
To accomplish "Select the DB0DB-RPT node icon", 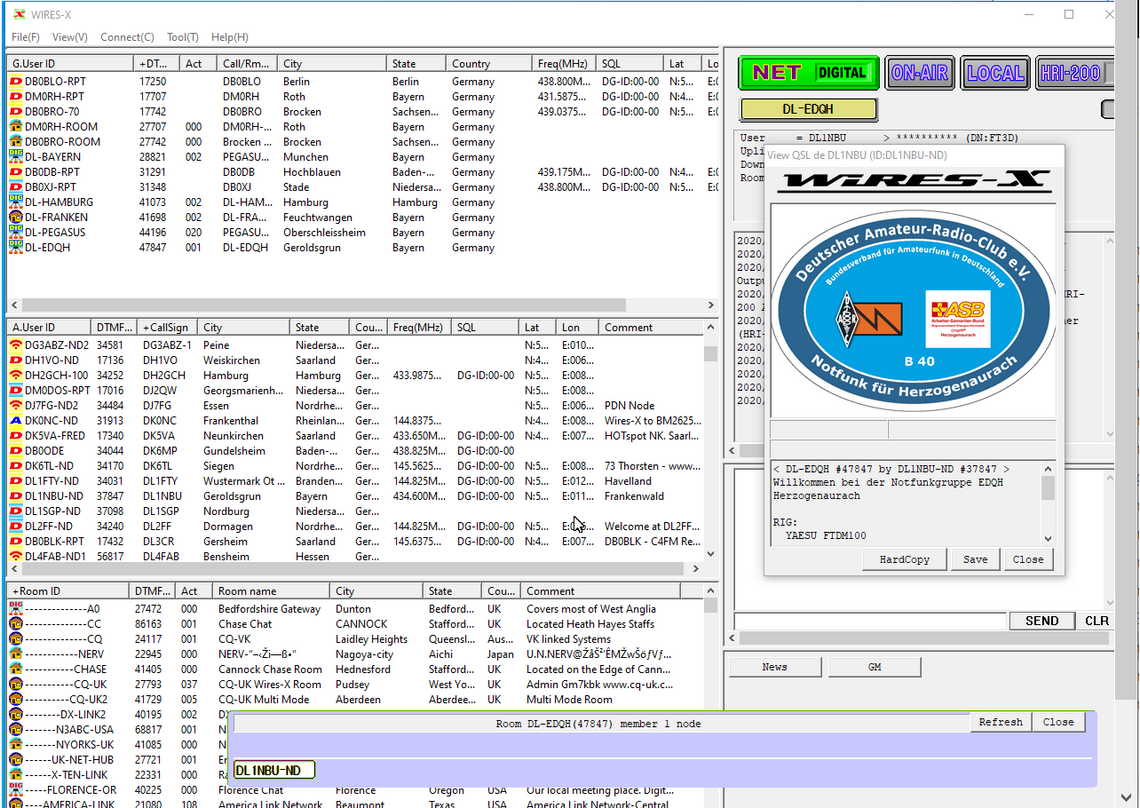I will click(16, 172).
